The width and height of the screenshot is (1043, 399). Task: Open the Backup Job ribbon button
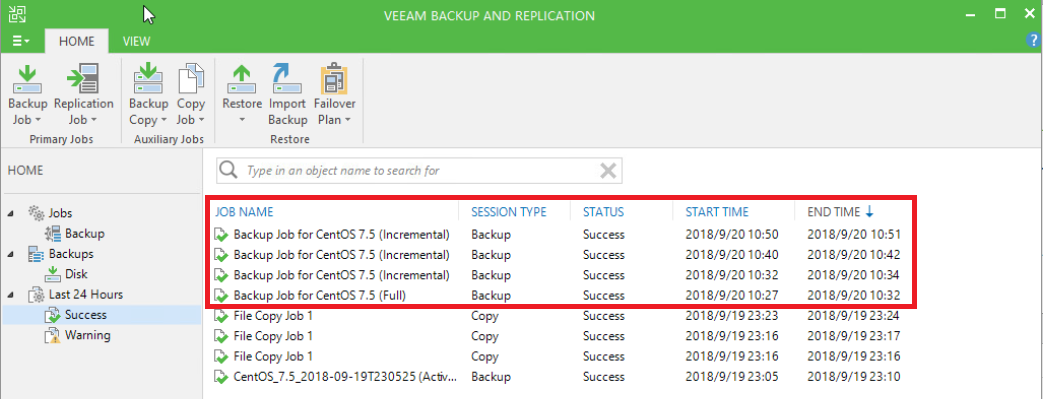(28, 95)
